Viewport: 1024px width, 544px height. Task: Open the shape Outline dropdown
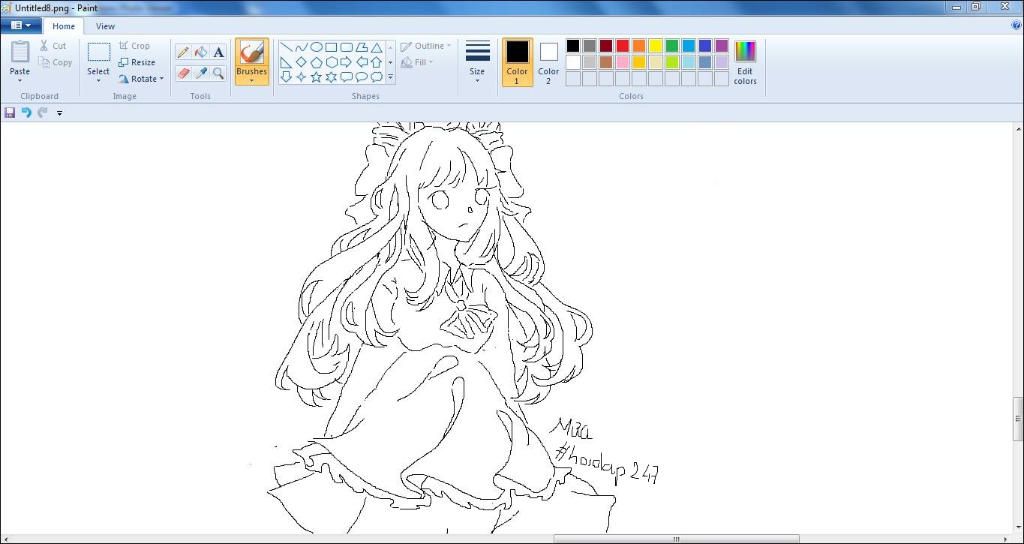tap(426, 46)
